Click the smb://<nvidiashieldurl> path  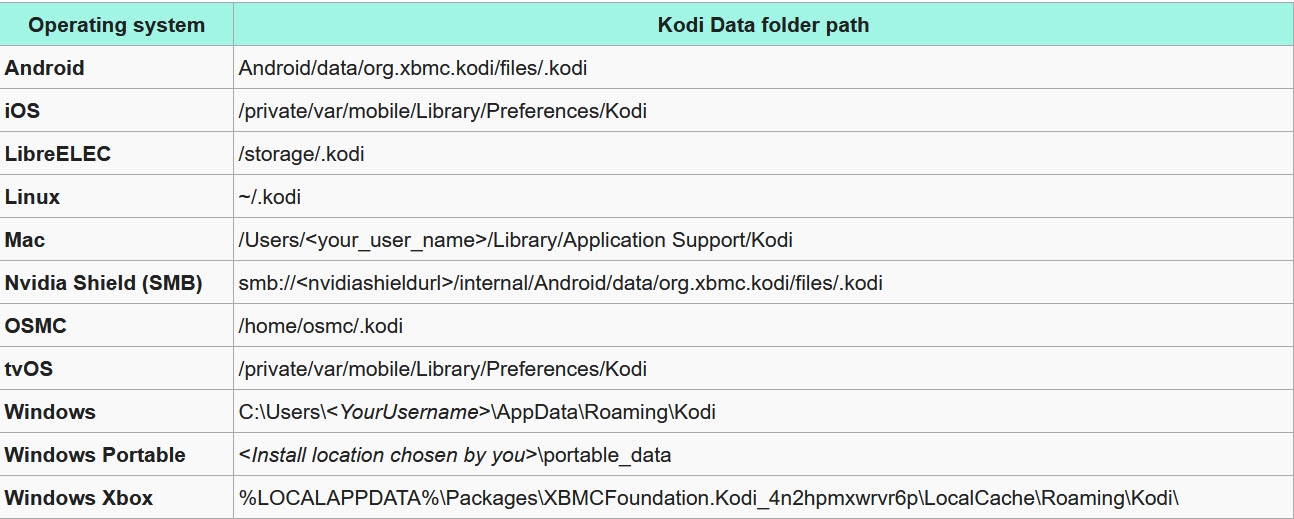(561, 283)
